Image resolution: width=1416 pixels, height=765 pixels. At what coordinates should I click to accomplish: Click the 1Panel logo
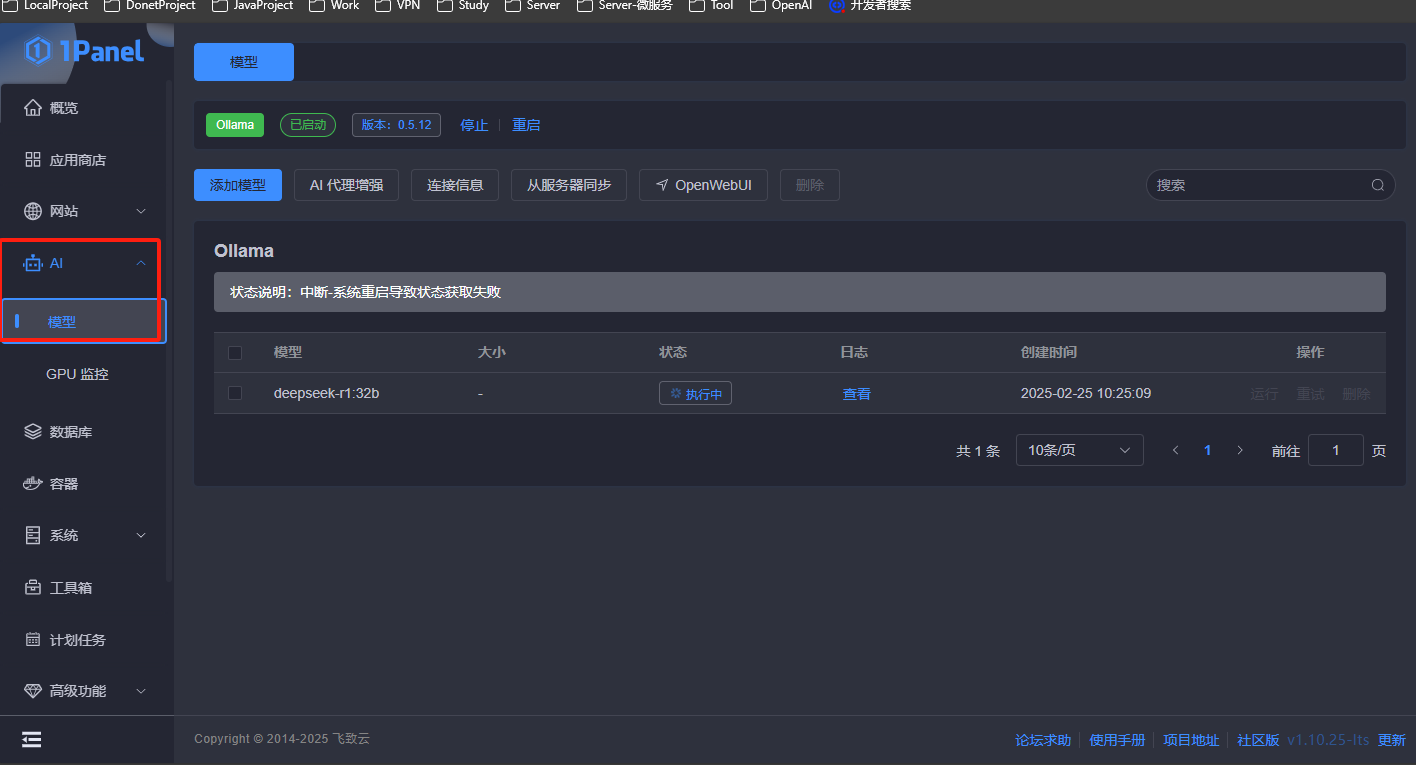click(x=85, y=50)
